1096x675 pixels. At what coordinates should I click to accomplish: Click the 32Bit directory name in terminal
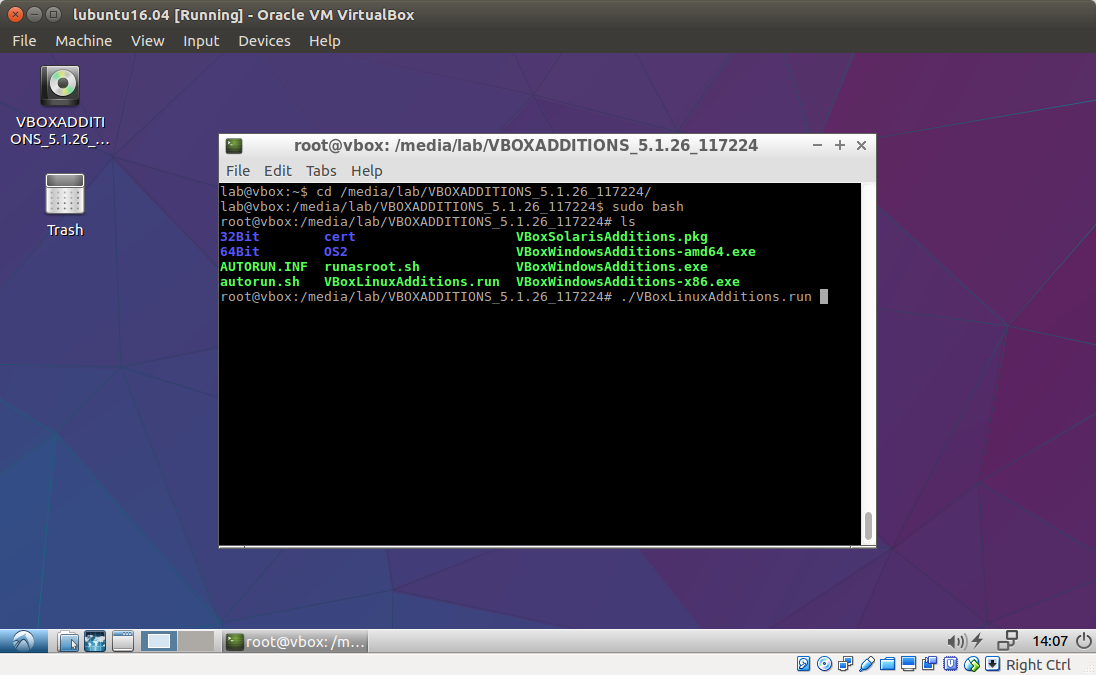pyautogui.click(x=240, y=237)
